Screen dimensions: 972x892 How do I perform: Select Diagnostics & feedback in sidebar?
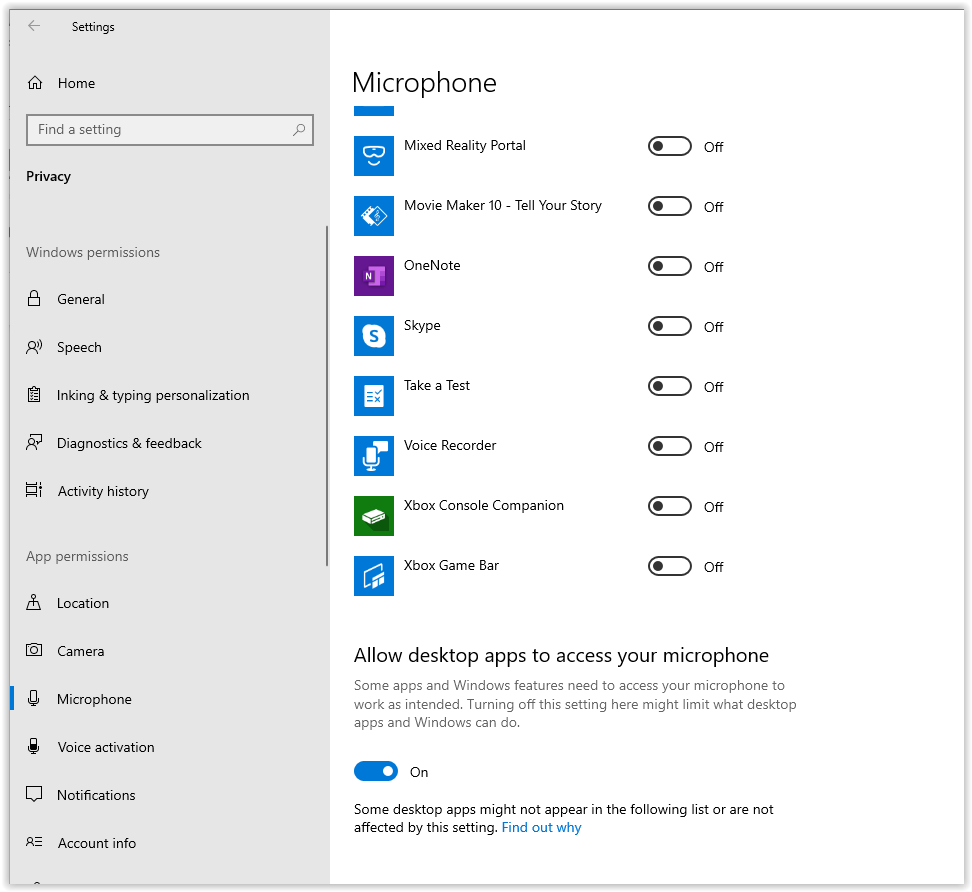(x=129, y=443)
